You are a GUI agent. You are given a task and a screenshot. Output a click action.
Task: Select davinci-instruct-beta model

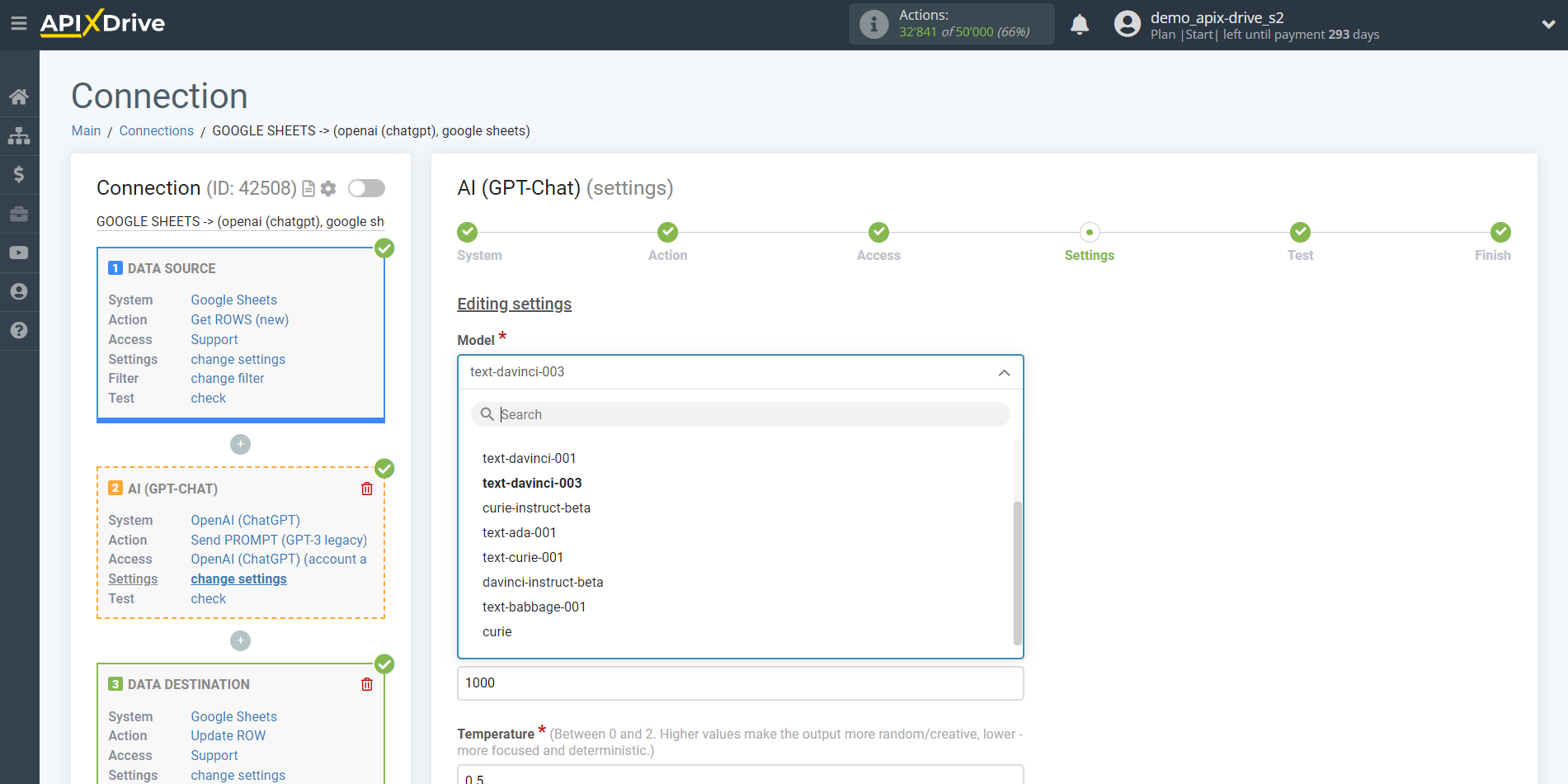click(x=543, y=582)
